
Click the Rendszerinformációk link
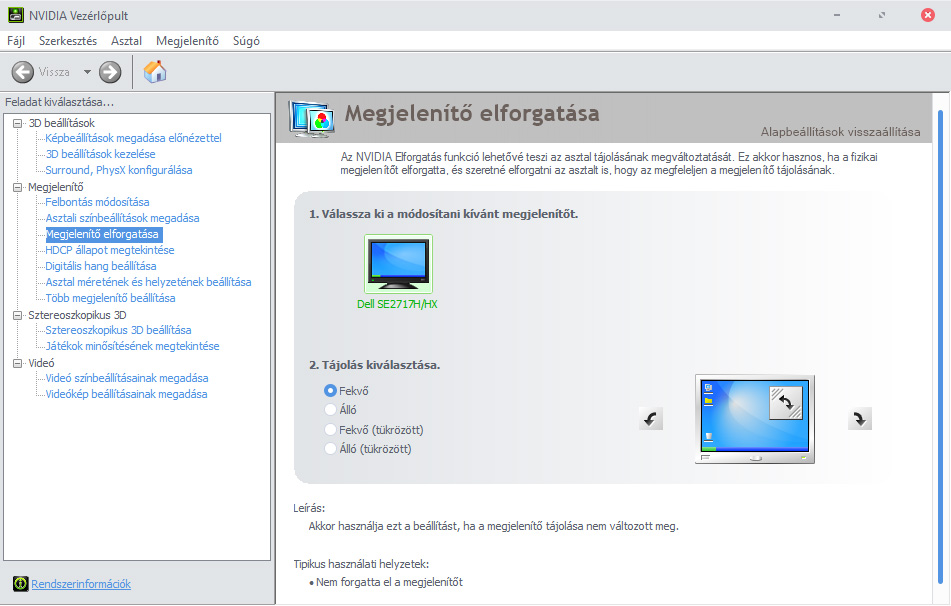click(x=81, y=584)
